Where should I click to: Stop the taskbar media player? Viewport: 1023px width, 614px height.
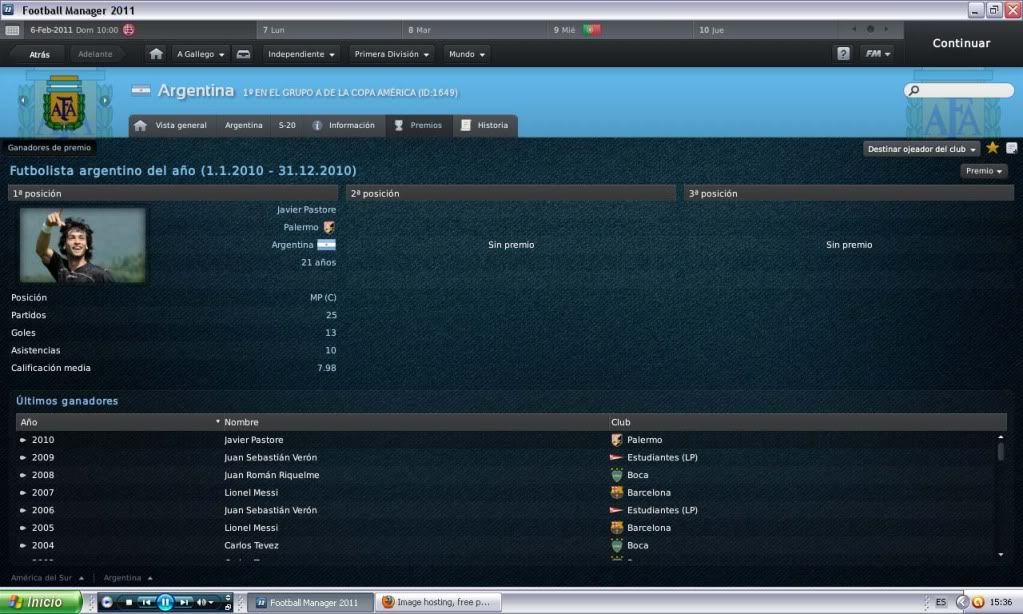[129, 602]
